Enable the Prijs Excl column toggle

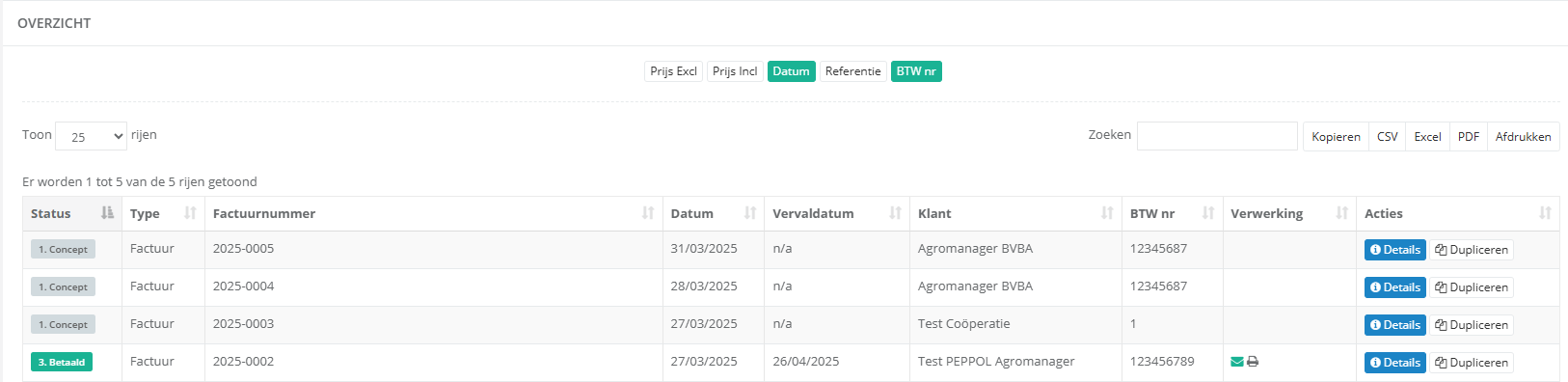(x=673, y=71)
